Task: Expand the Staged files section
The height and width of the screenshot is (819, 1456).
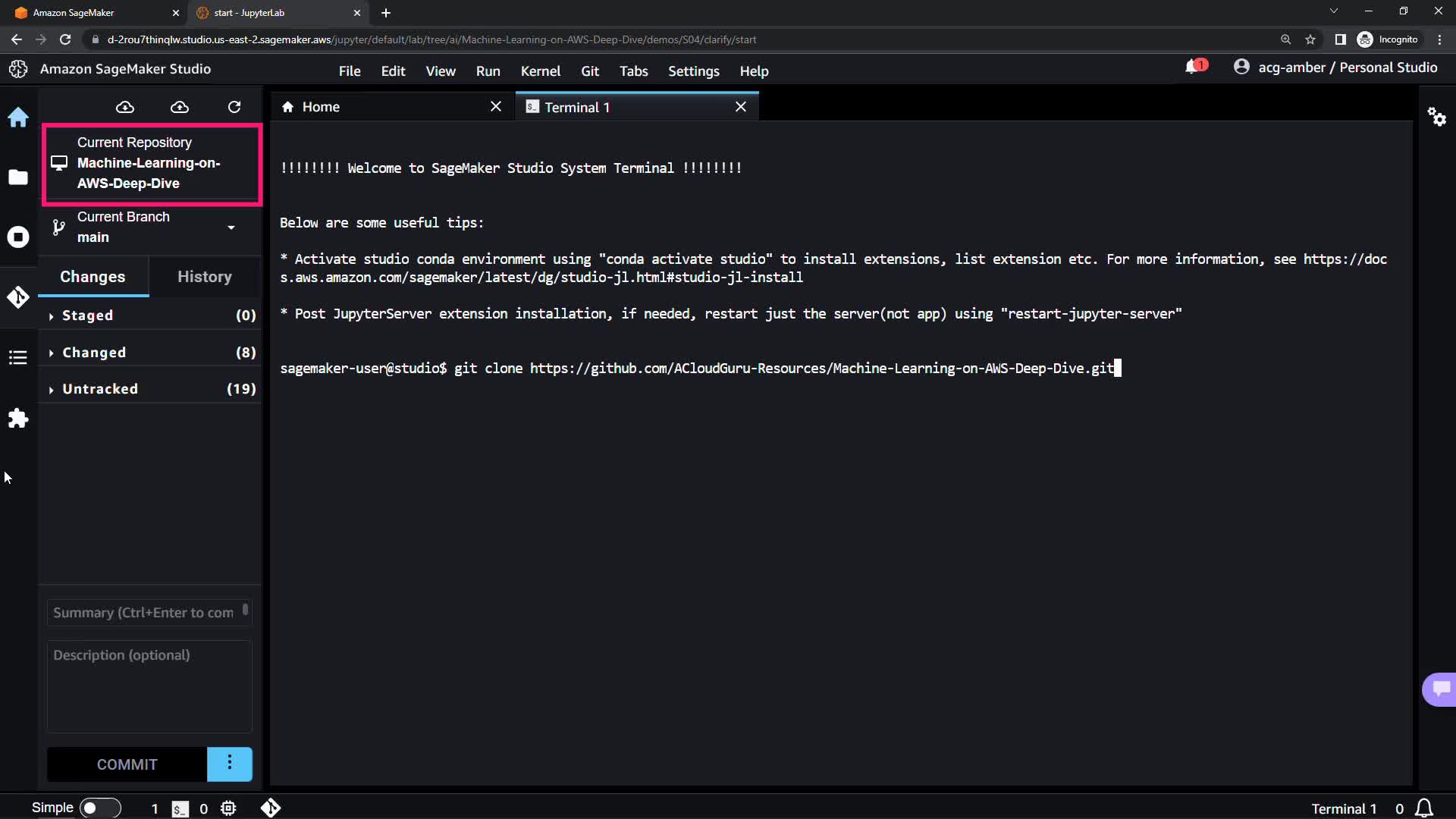Action: point(87,315)
